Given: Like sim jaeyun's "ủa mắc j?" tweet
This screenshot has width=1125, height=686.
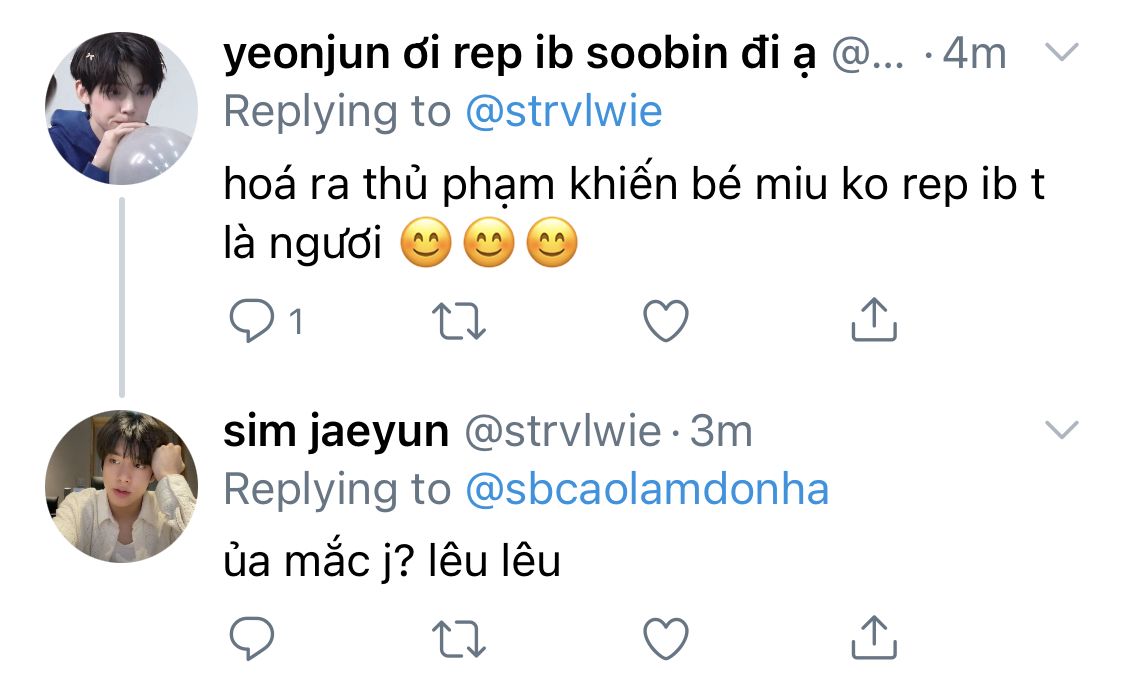Looking at the screenshot, I should coord(665,636).
